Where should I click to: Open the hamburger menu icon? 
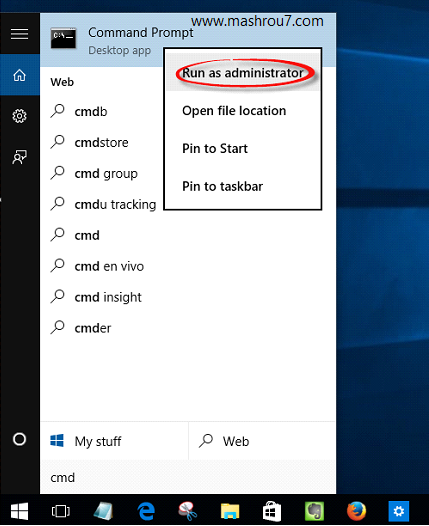click(x=19, y=34)
